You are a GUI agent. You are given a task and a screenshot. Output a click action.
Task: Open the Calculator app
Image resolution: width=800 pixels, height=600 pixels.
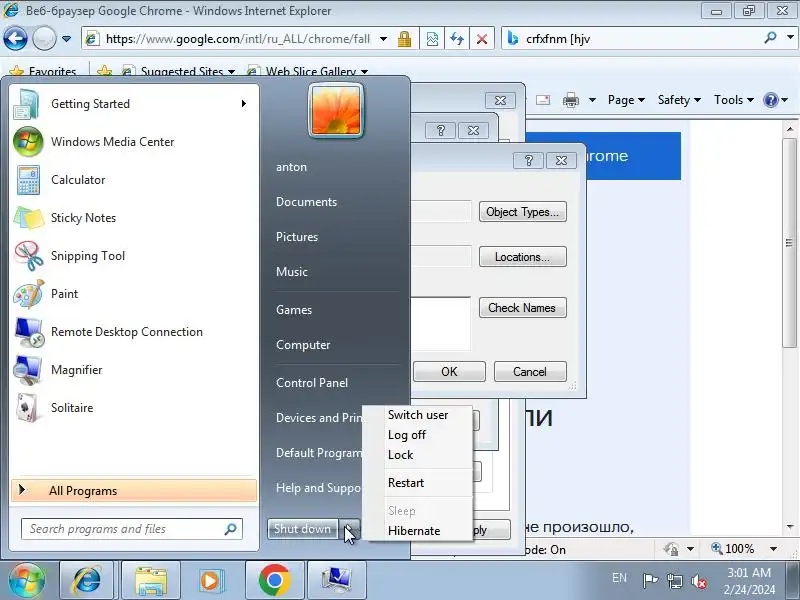click(133, 180)
